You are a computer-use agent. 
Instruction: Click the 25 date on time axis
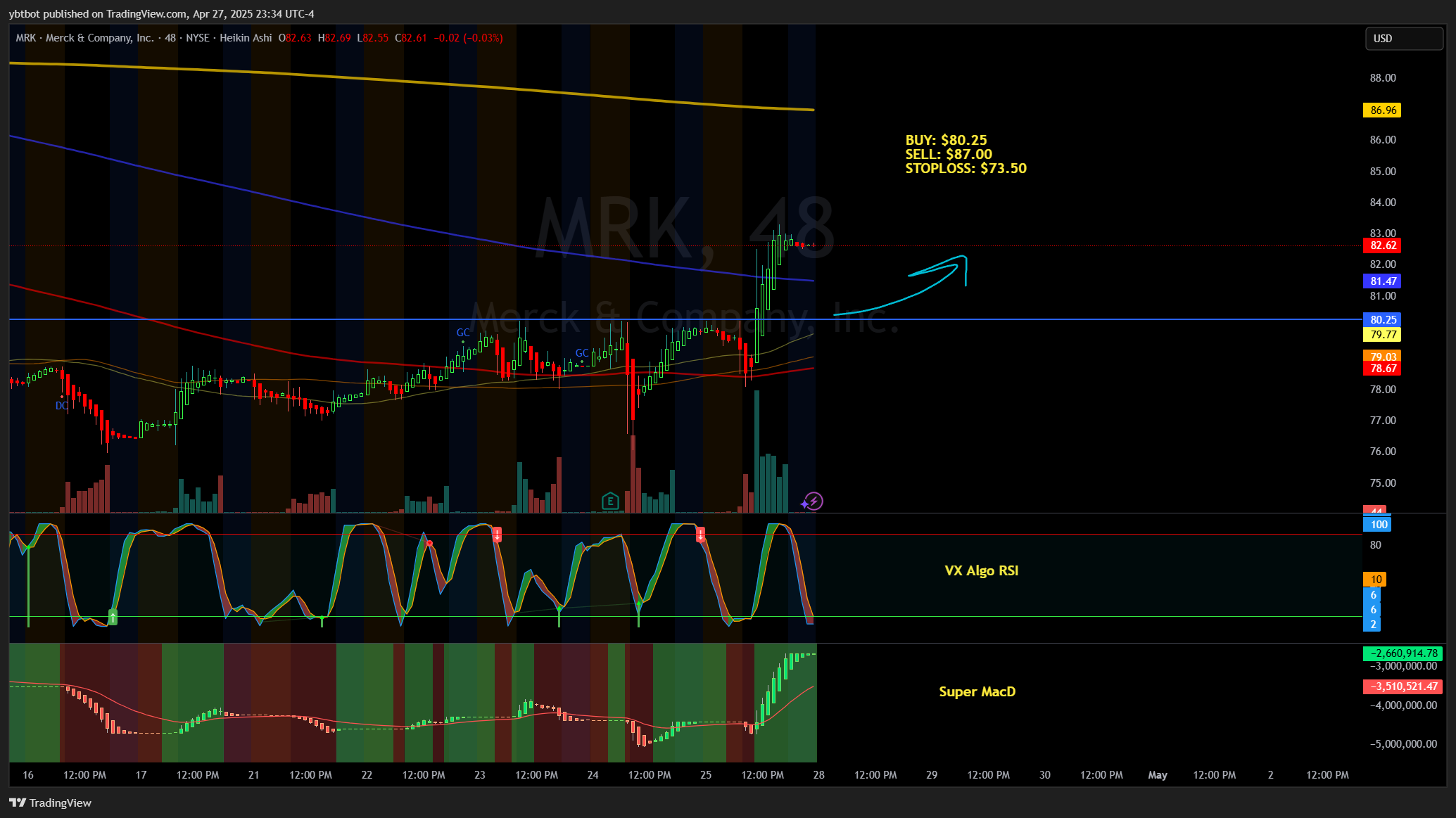click(x=706, y=775)
